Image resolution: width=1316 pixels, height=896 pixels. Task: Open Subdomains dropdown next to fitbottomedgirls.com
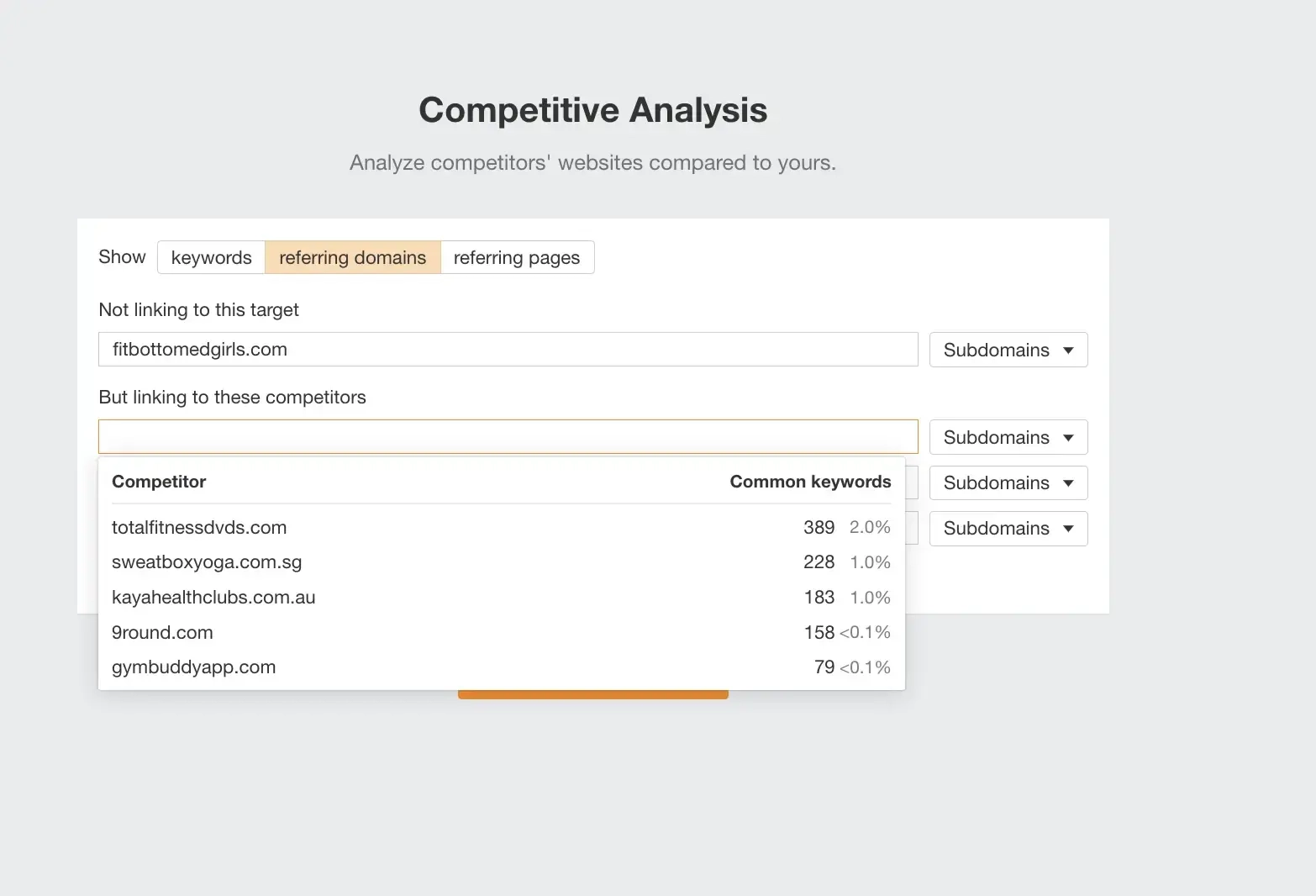tap(1008, 350)
